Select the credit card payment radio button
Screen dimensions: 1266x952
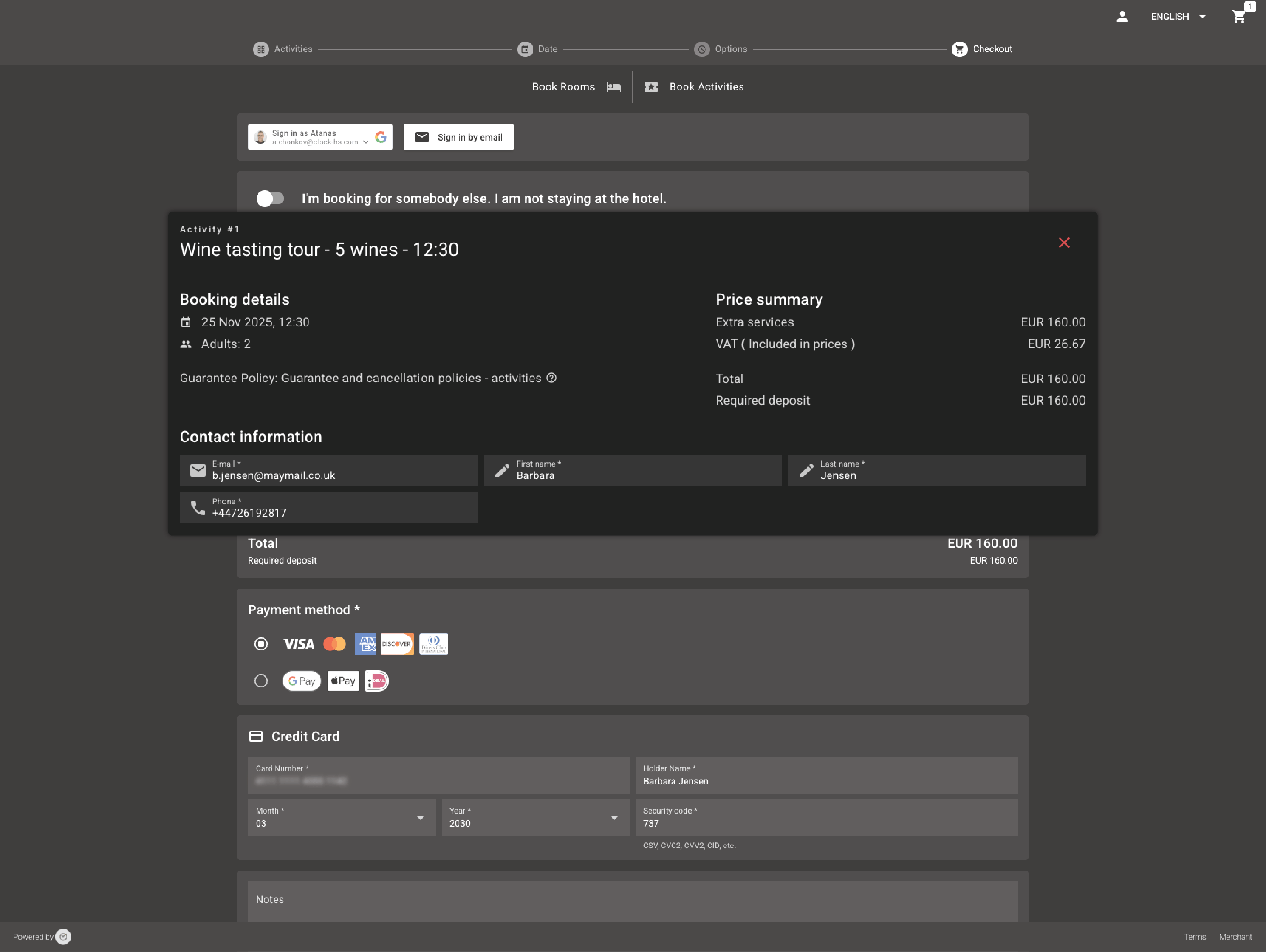click(x=261, y=644)
